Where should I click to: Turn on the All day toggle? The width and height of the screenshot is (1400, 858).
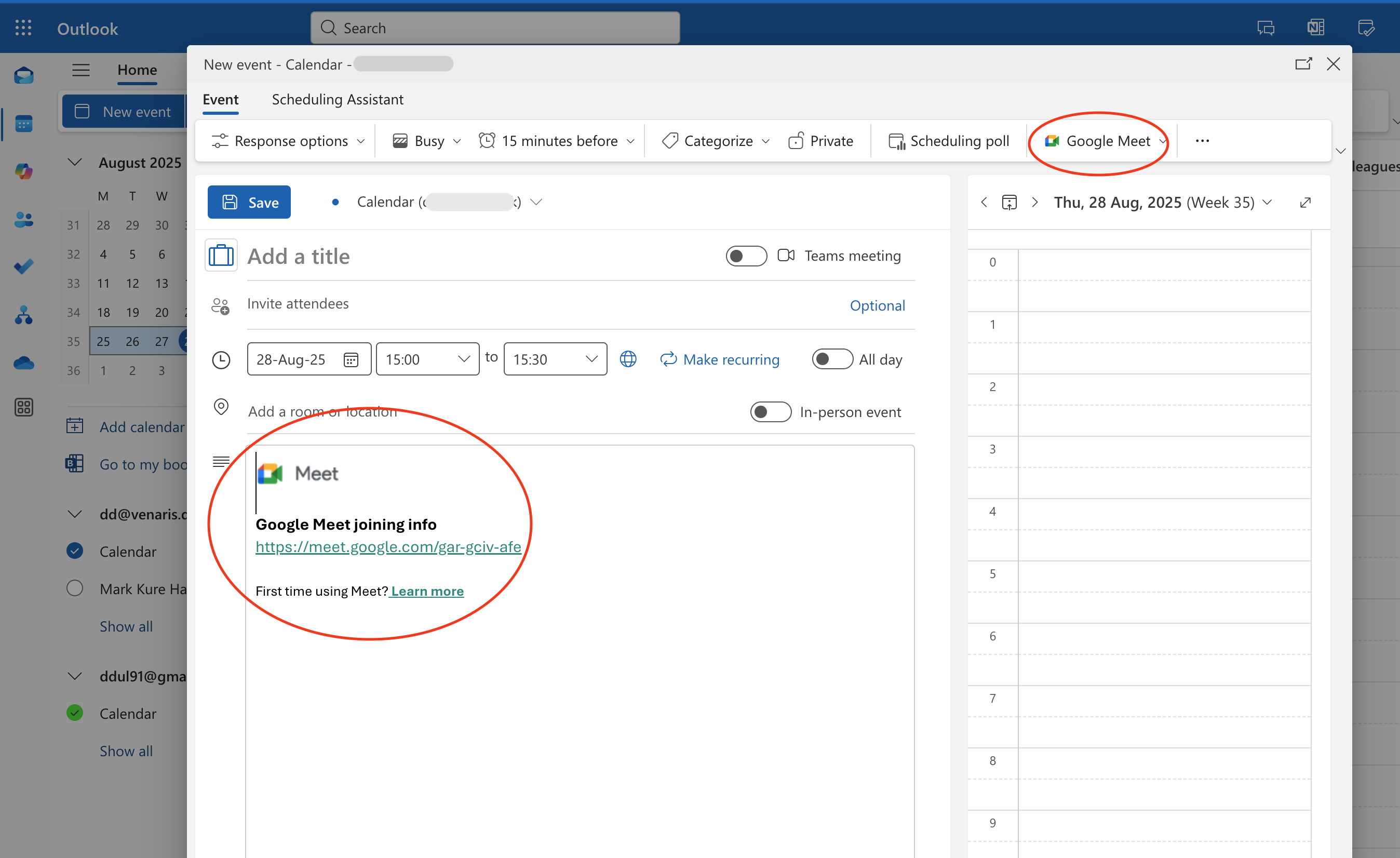coord(832,360)
